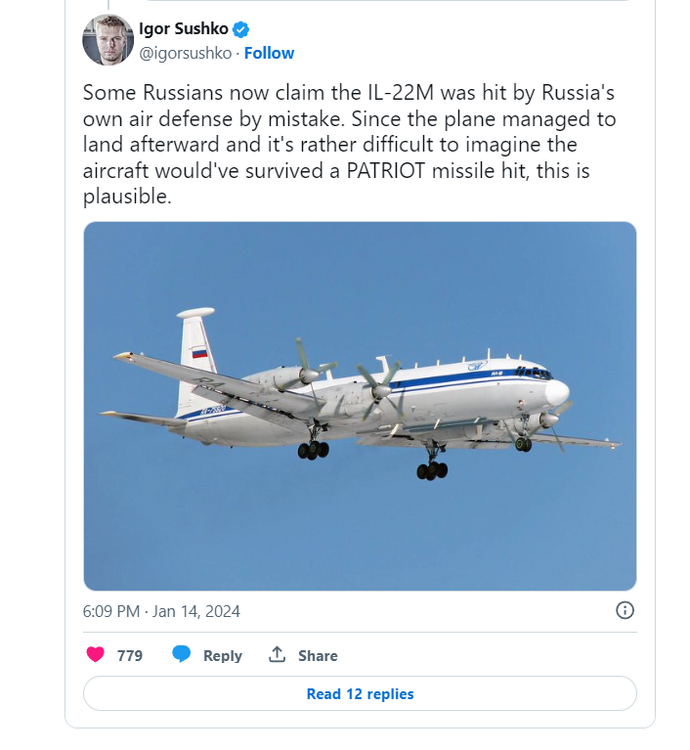Click Igor Sushko's profile avatar
The image size is (690, 750).
coord(108,40)
